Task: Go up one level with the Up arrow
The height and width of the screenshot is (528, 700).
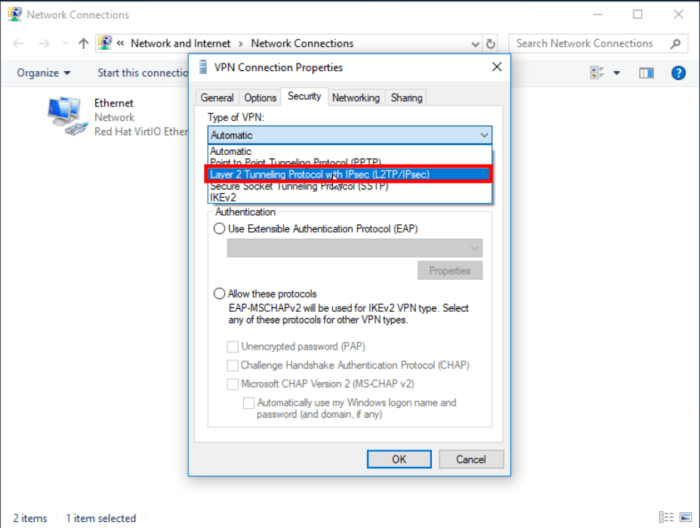Action: tap(83, 43)
